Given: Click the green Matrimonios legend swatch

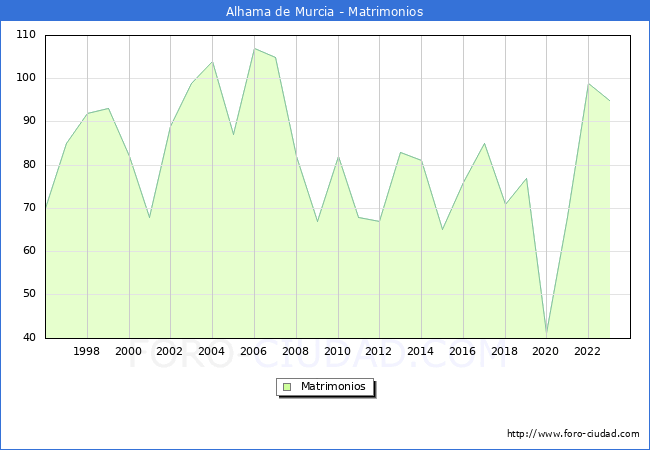Looking at the screenshot, I should (287, 387).
